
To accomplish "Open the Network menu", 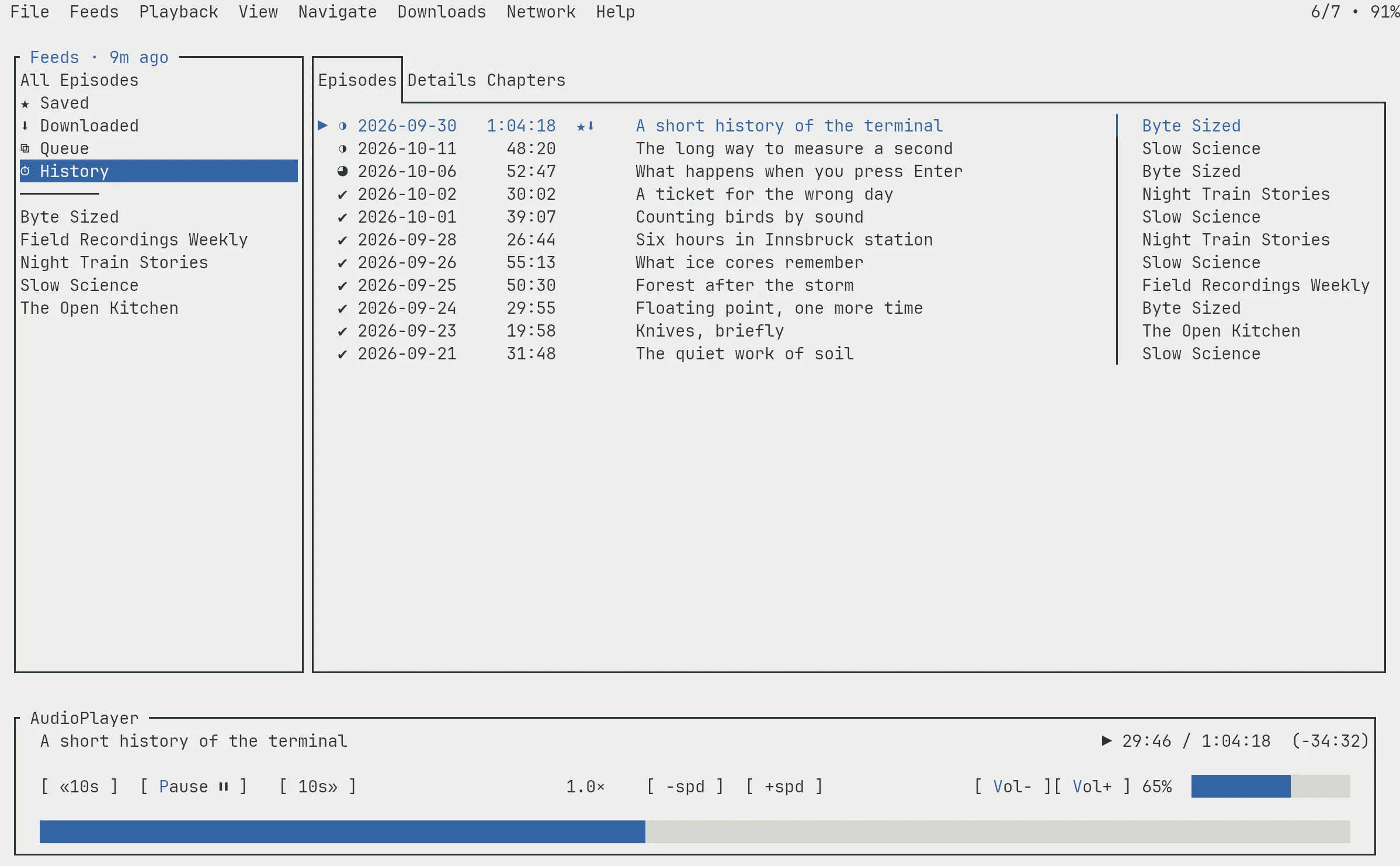I will pos(541,12).
